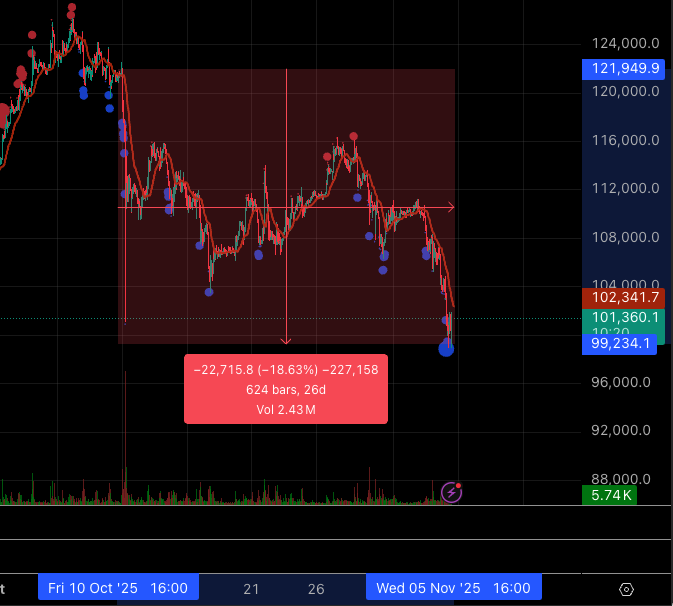Click the purple lightning replay icon

[452, 492]
